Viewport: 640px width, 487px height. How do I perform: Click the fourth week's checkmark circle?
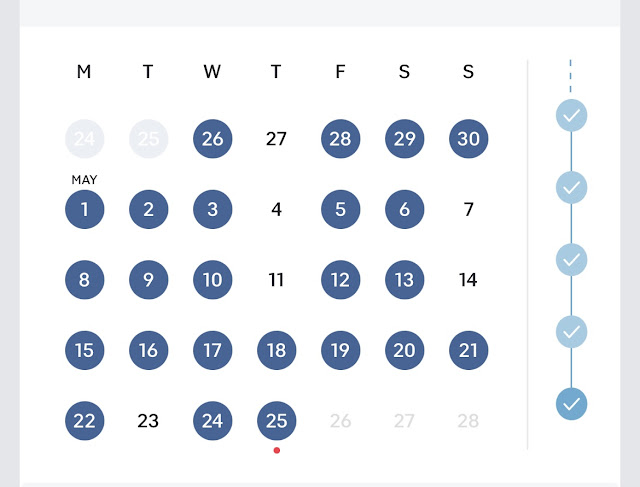pos(571,332)
